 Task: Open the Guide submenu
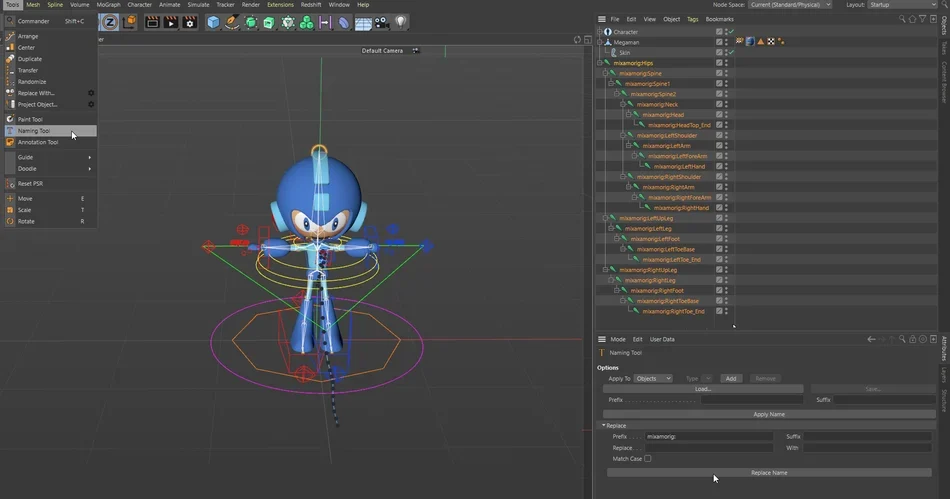[50, 157]
